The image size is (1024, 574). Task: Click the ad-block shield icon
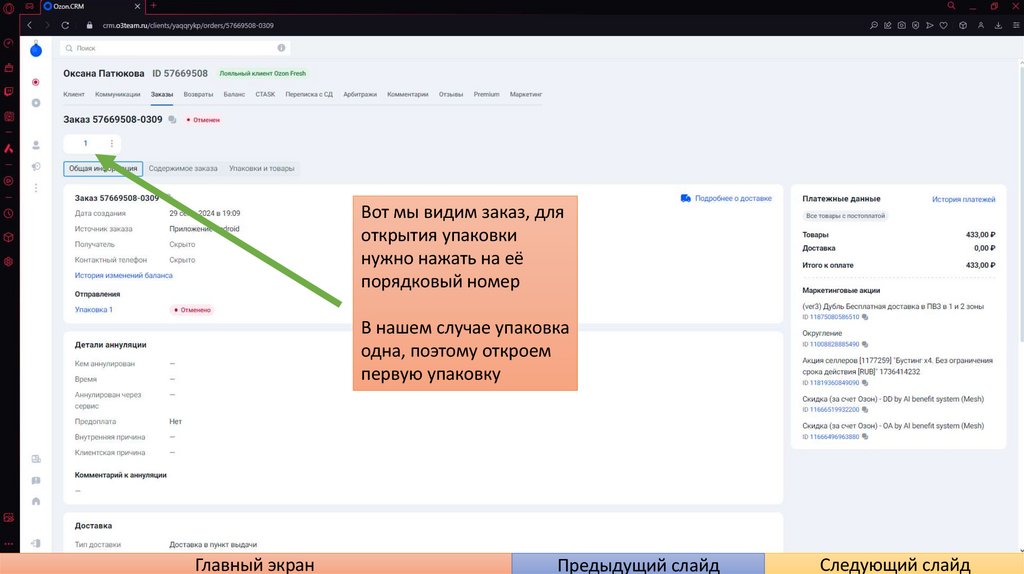tap(916, 25)
